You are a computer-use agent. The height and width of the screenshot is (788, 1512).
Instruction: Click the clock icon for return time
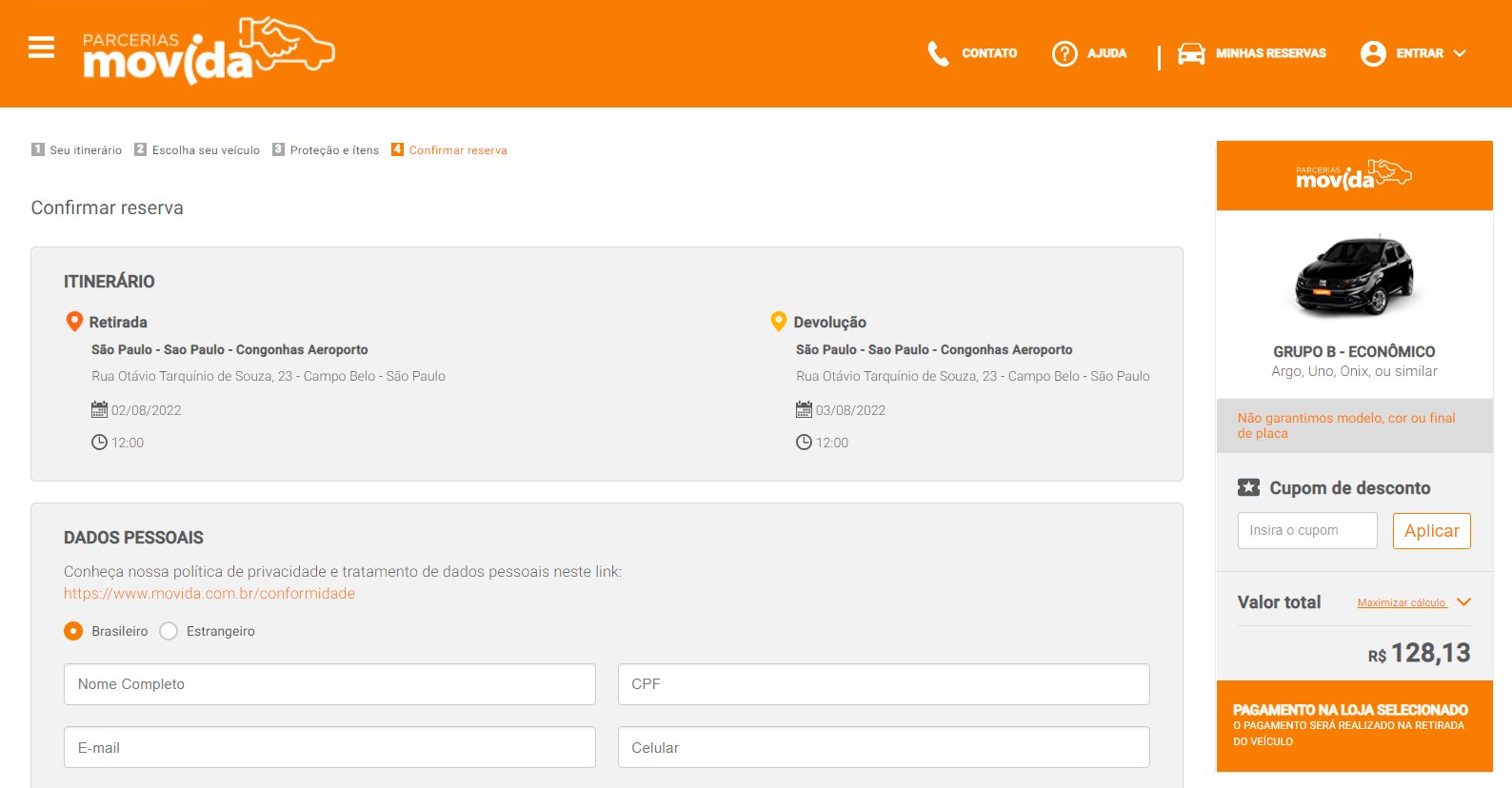[804, 443]
